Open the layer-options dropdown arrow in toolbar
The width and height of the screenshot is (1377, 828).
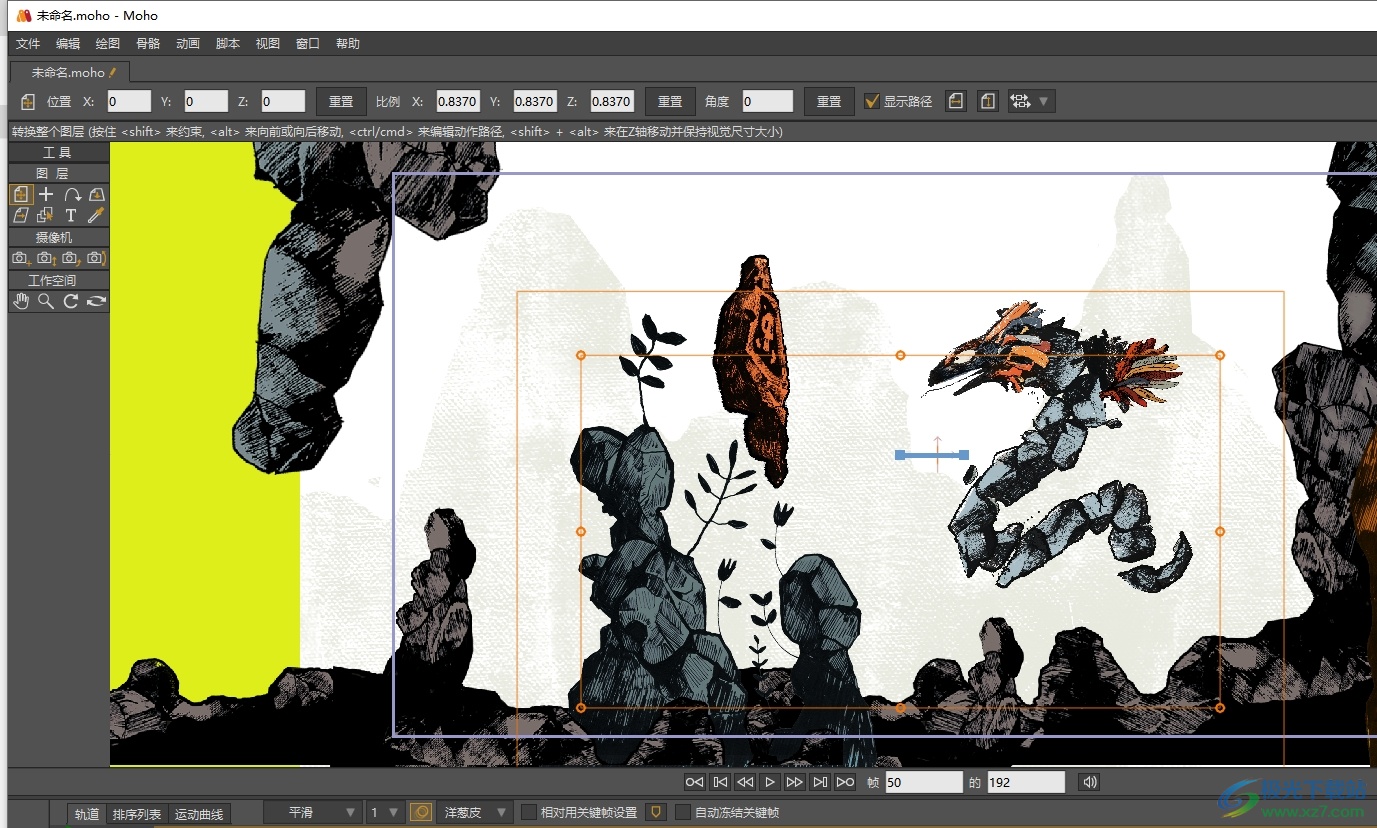pos(1044,101)
